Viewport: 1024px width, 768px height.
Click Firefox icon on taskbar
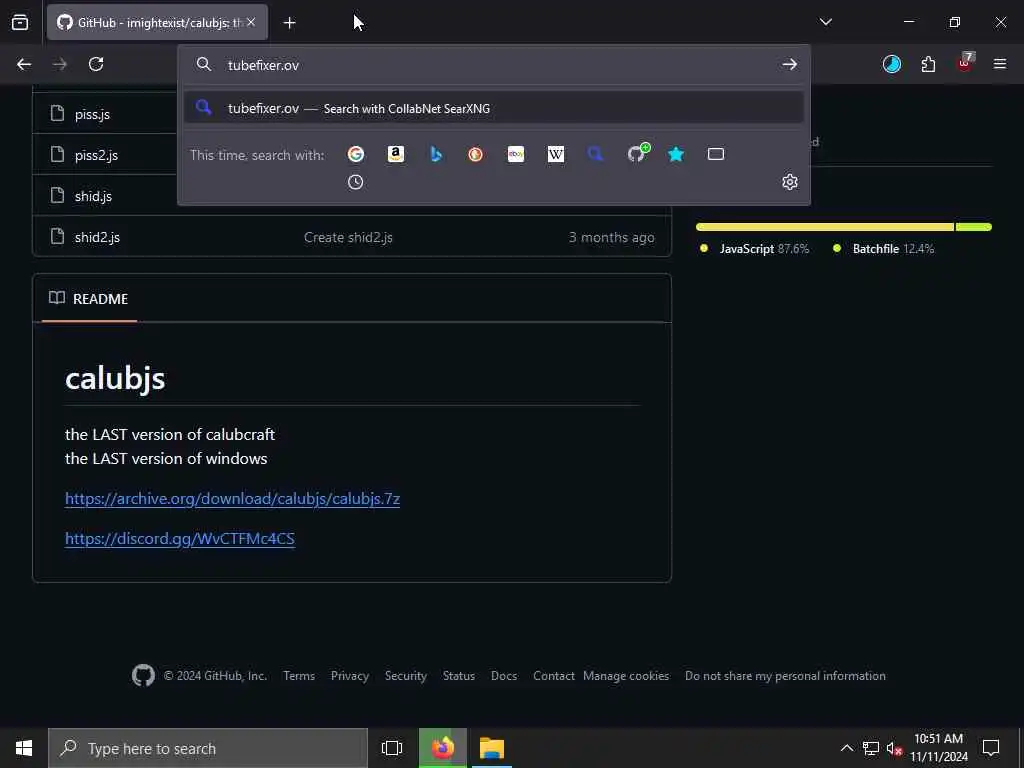(443, 748)
